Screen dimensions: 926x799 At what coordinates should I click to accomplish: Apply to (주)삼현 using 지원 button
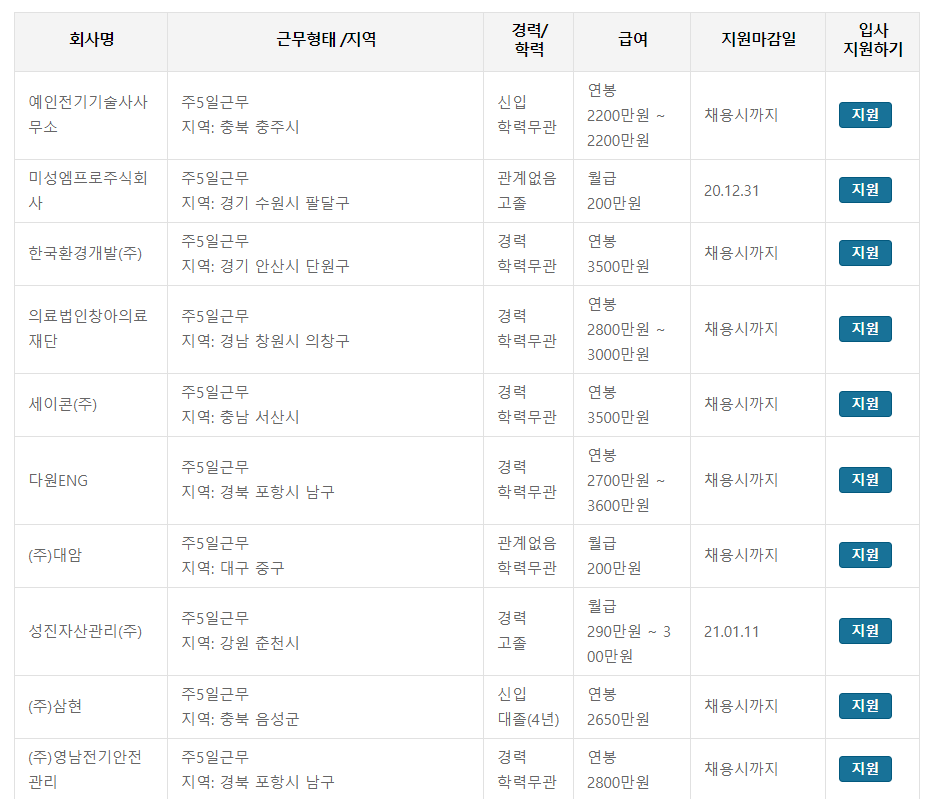[865, 706]
